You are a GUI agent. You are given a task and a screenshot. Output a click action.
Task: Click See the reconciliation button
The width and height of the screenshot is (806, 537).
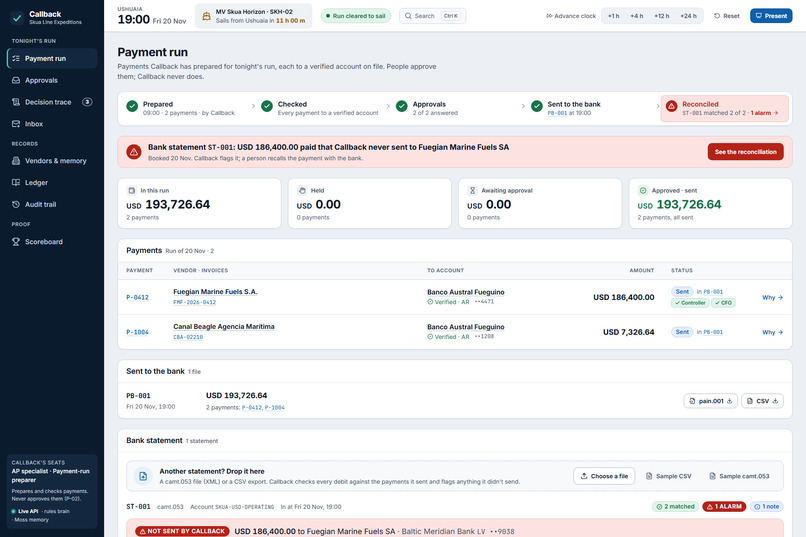coord(745,152)
